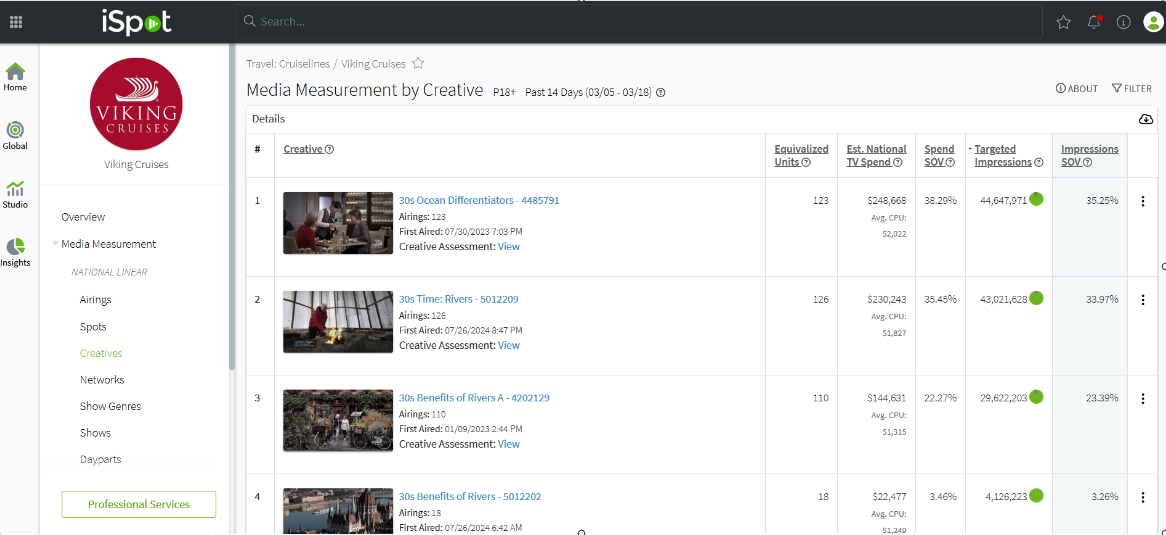Click the Home sidebar icon
The height and width of the screenshot is (535, 1166).
(x=15, y=76)
